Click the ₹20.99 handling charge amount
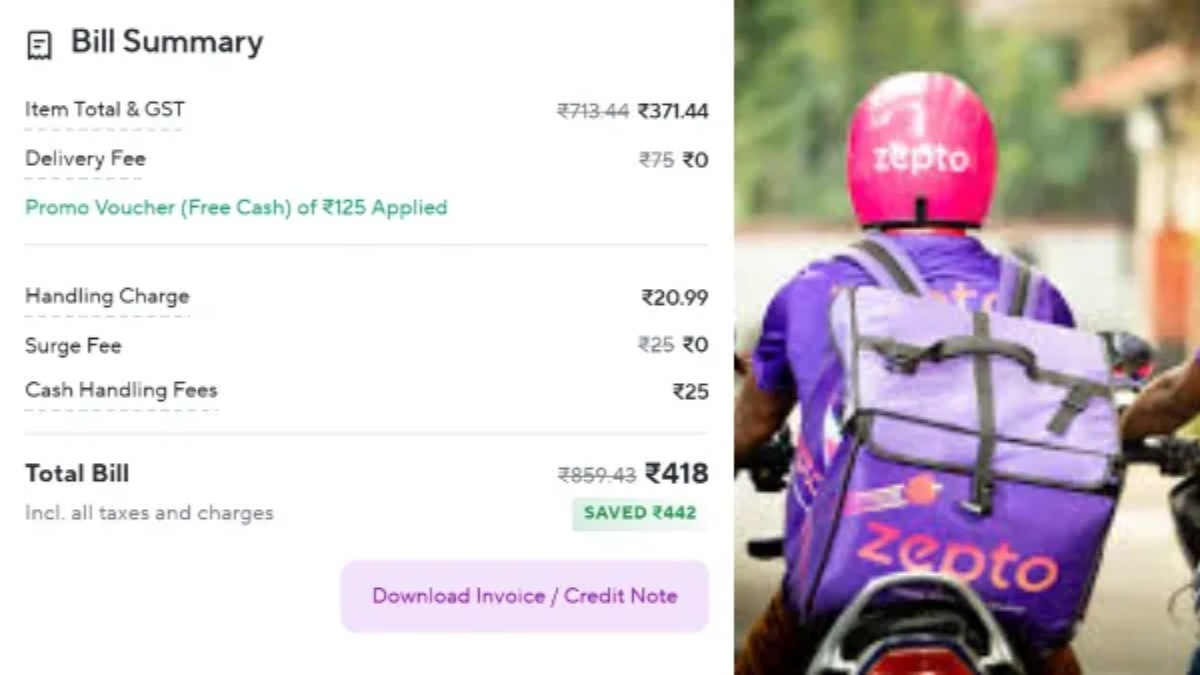 point(675,297)
